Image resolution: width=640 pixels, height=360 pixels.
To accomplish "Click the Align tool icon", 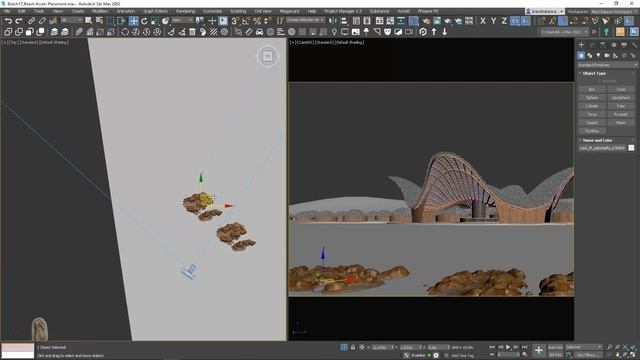I will coord(344,21).
